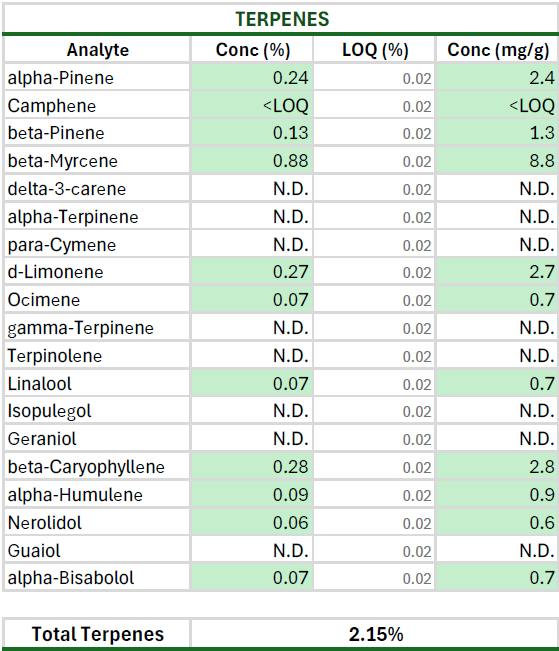Click the Ocimene 0.07 percent cell
The height and width of the screenshot is (651, 559).
click(252, 299)
